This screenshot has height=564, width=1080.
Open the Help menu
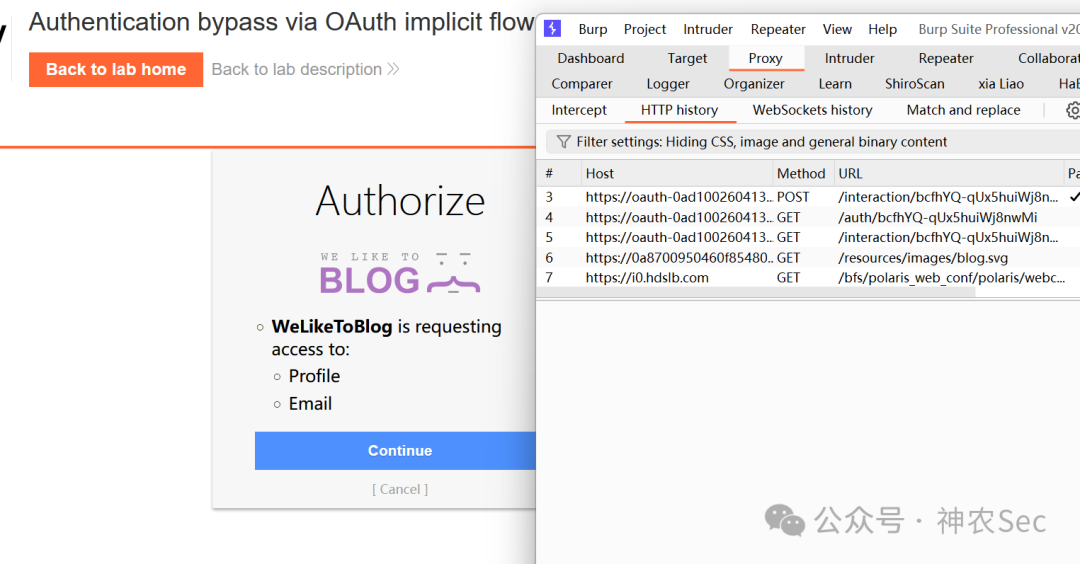(x=882, y=29)
